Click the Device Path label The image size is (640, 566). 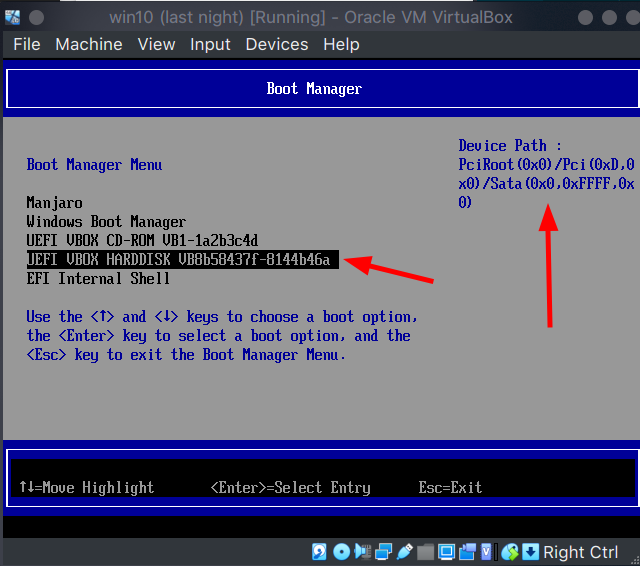510,145
